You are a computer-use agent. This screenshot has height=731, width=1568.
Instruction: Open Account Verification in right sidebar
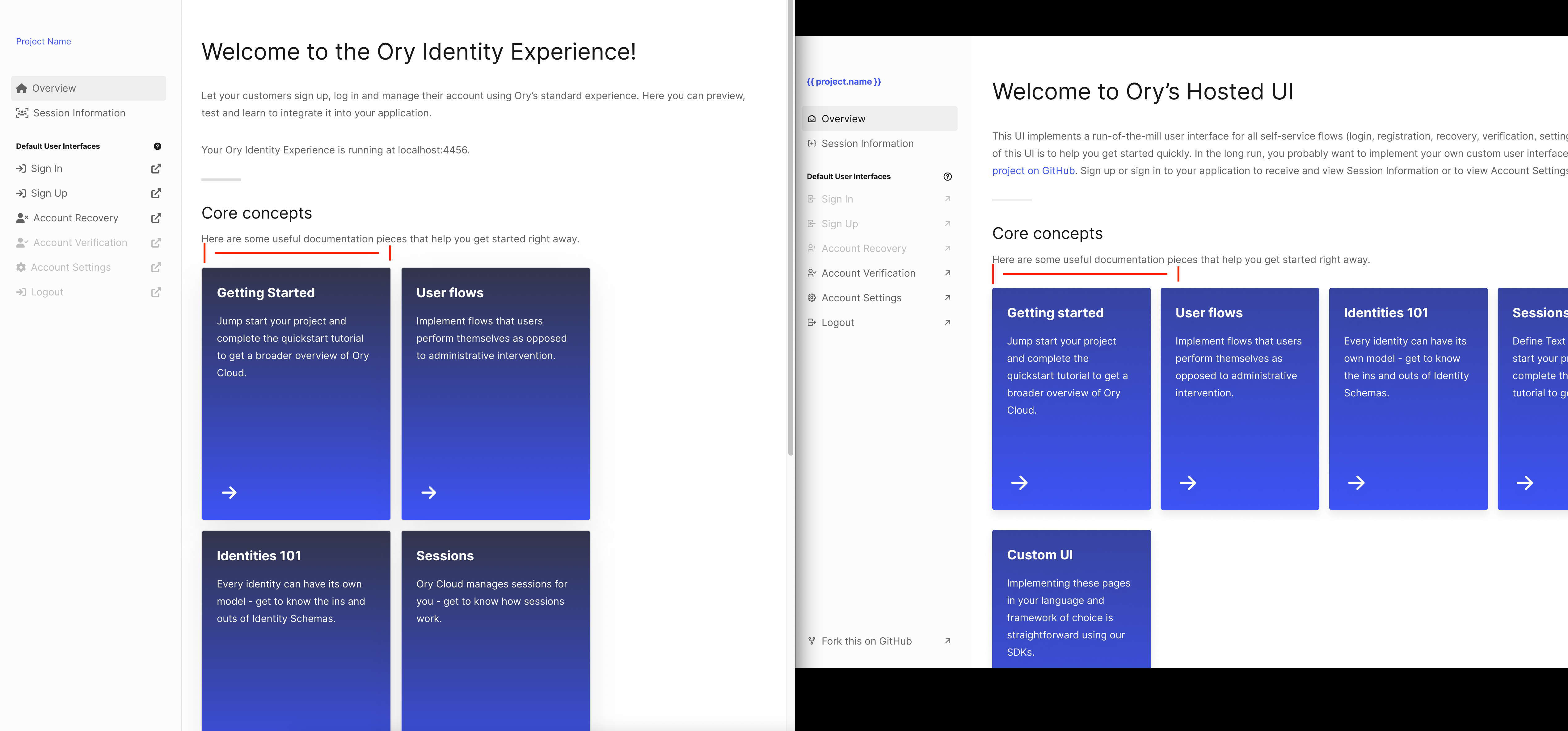(x=869, y=273)
